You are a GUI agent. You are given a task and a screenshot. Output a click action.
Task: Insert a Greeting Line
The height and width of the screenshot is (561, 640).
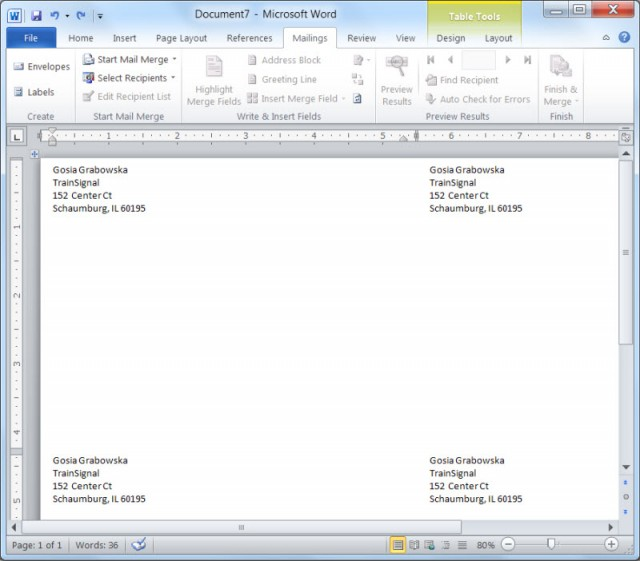(x=282, y=79)
